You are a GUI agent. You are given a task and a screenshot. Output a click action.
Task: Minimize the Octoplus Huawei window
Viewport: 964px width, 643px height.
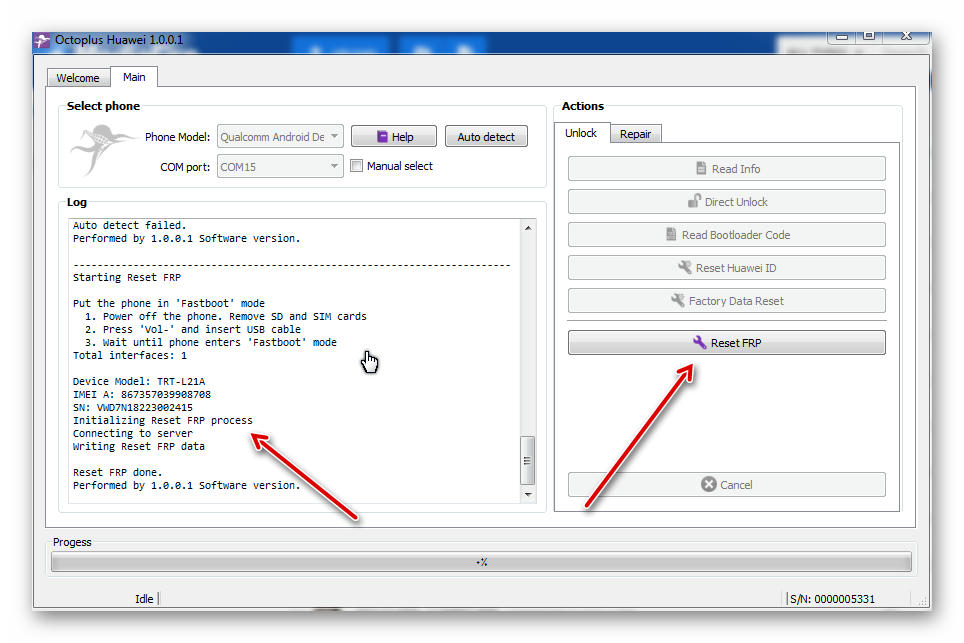click(x=842, y=36)
